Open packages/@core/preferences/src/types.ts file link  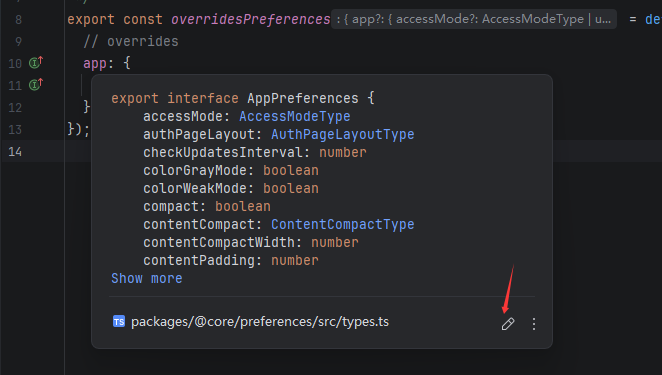pyautogui.click(x=260, y=322)
